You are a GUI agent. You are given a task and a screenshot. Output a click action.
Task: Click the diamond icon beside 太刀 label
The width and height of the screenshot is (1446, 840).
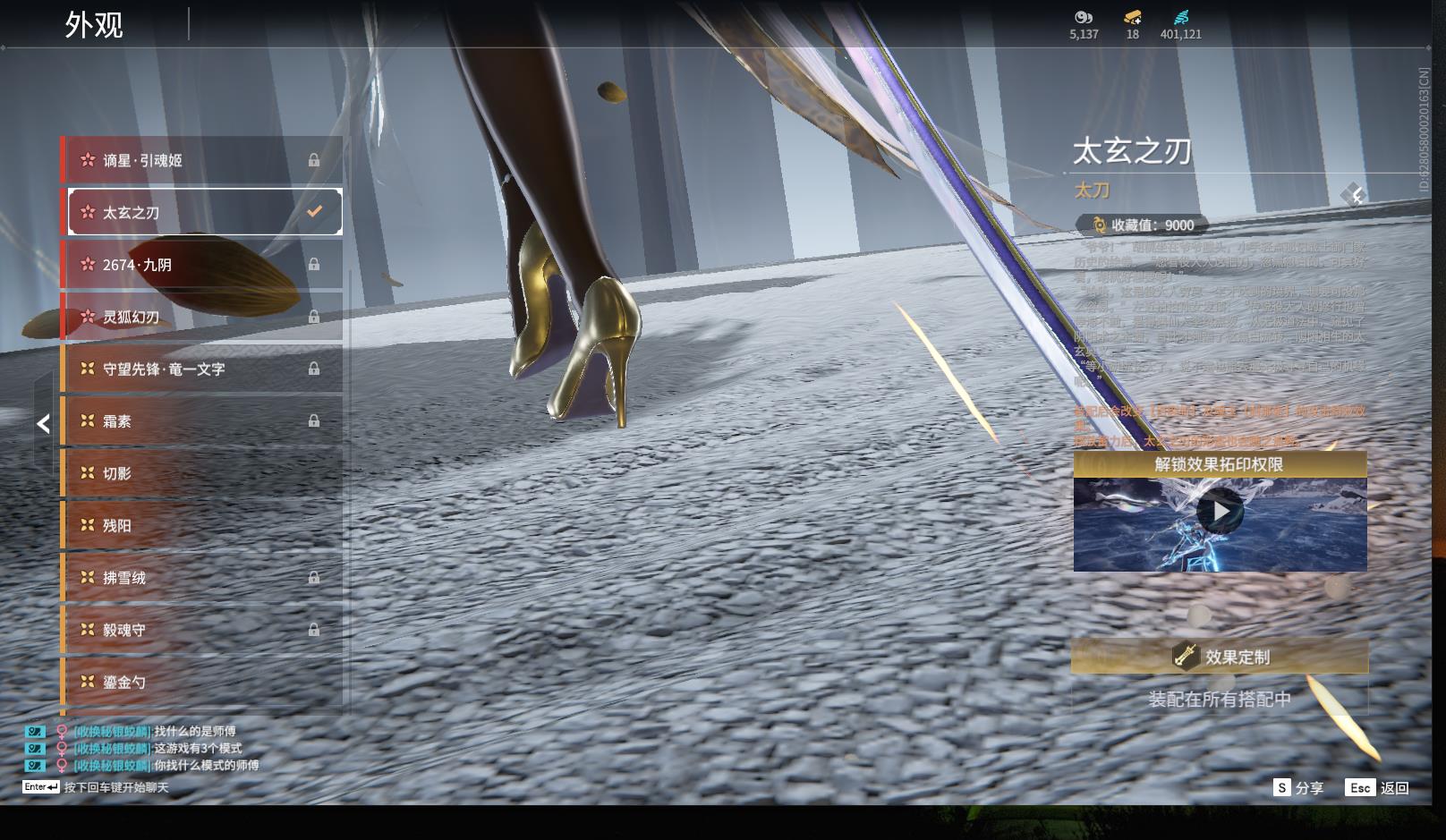[1352, 195]
